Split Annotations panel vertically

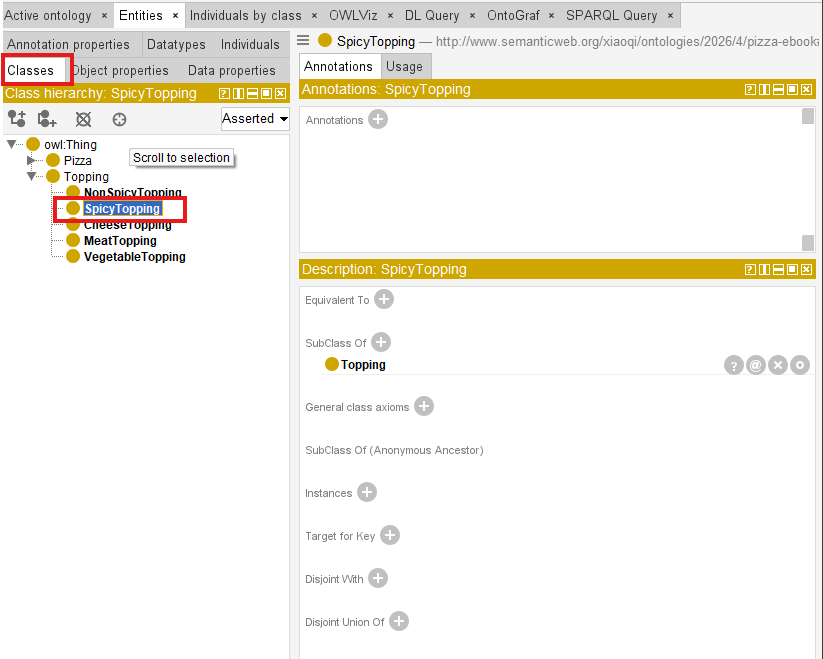tap(765, 90)
